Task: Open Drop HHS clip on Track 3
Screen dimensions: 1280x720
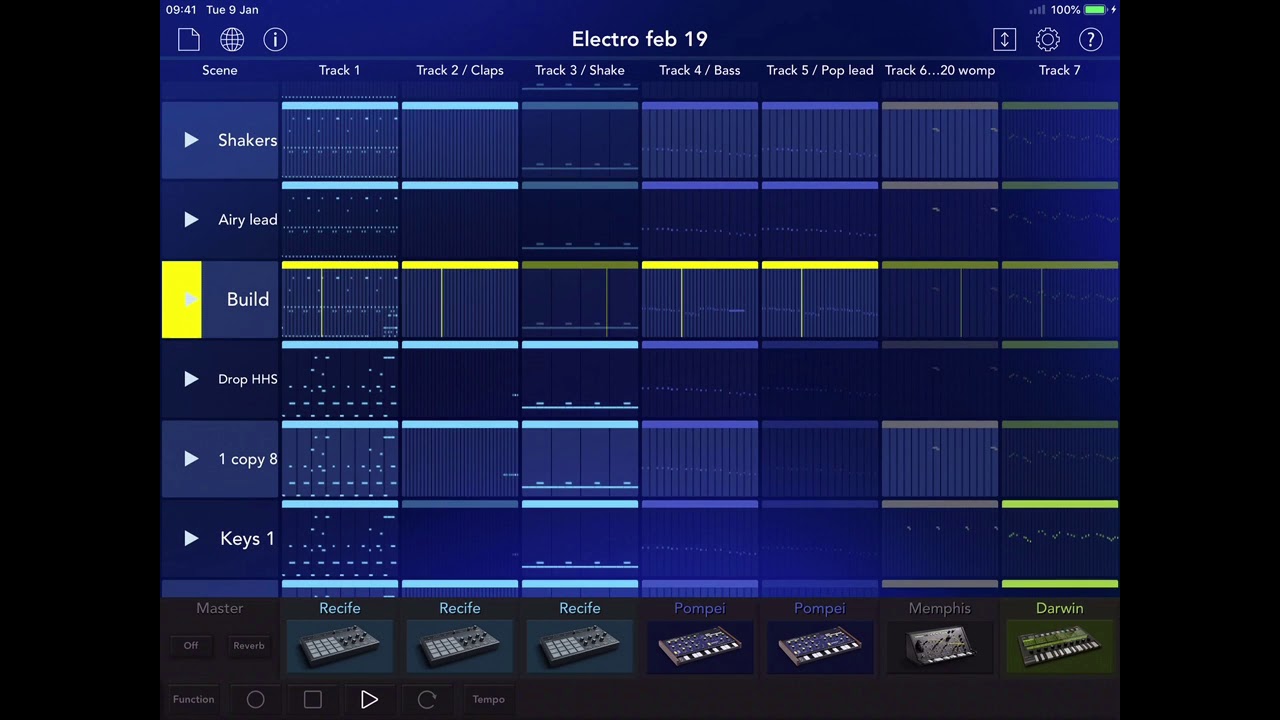Action: (x=580, y=379)
